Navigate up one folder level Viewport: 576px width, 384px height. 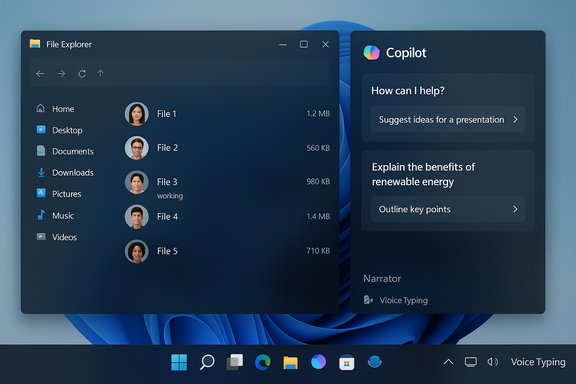click(100, 73)
